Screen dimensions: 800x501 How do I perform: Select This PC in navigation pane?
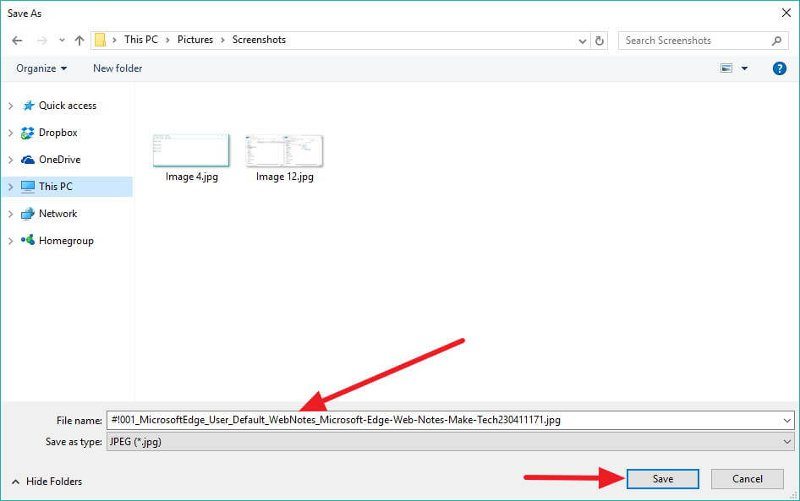[55, 187]
